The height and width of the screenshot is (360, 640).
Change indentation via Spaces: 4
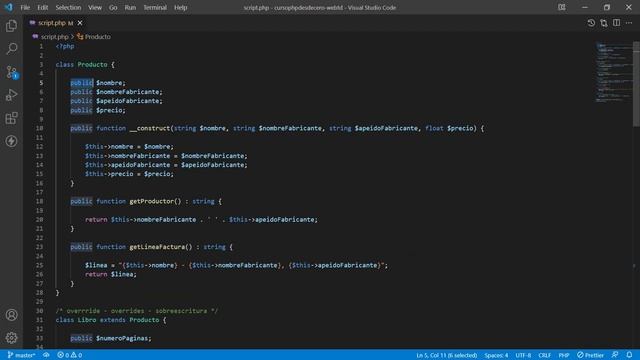[x=496, y=355]
